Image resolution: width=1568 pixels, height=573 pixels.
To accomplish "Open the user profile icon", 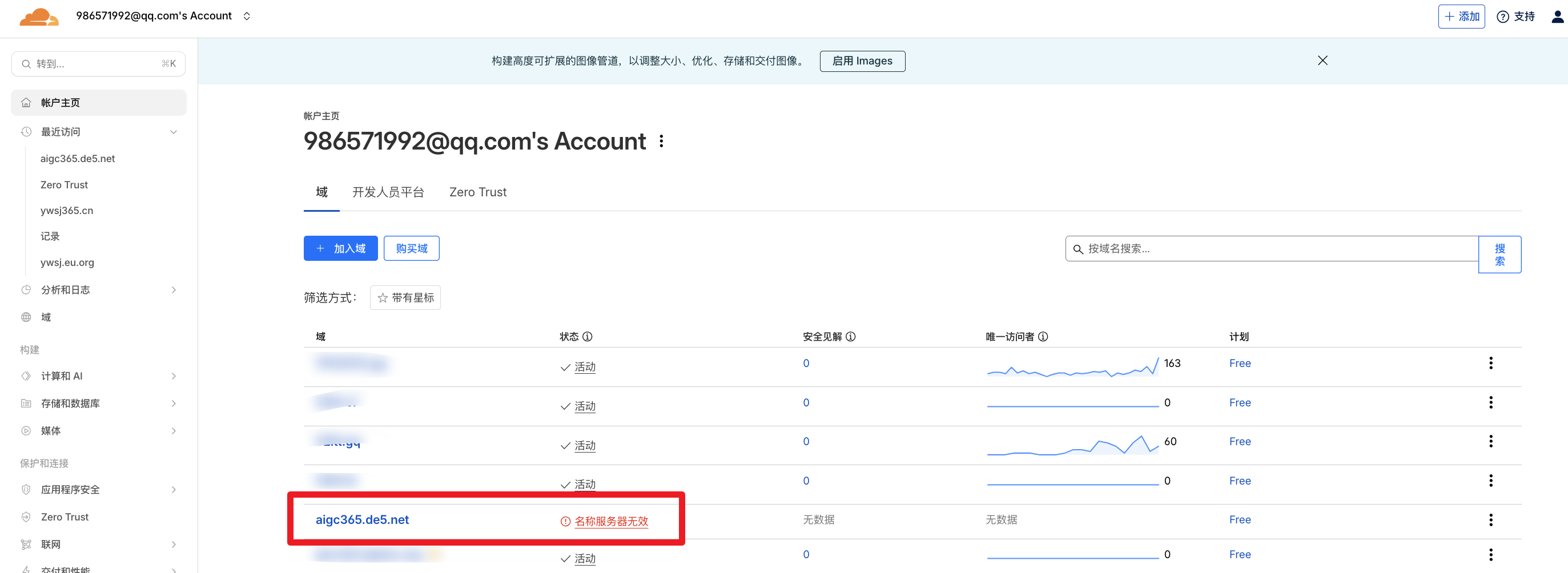I will [x=1557, y=17].
